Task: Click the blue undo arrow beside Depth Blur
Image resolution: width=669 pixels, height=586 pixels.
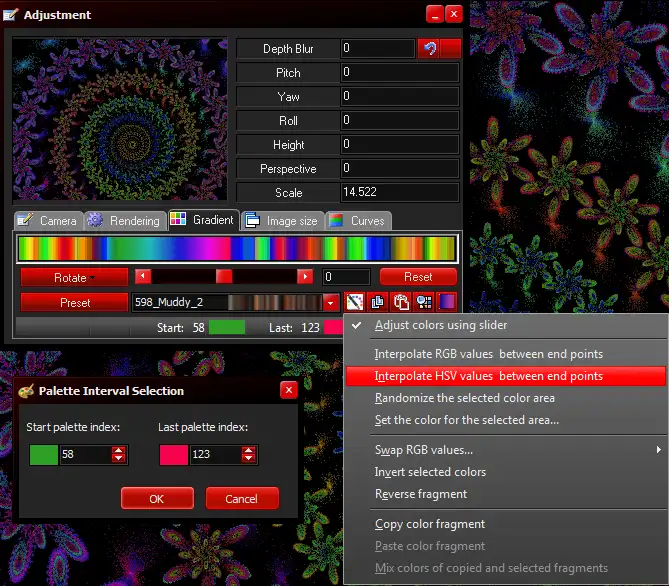Action: (429, 48)
